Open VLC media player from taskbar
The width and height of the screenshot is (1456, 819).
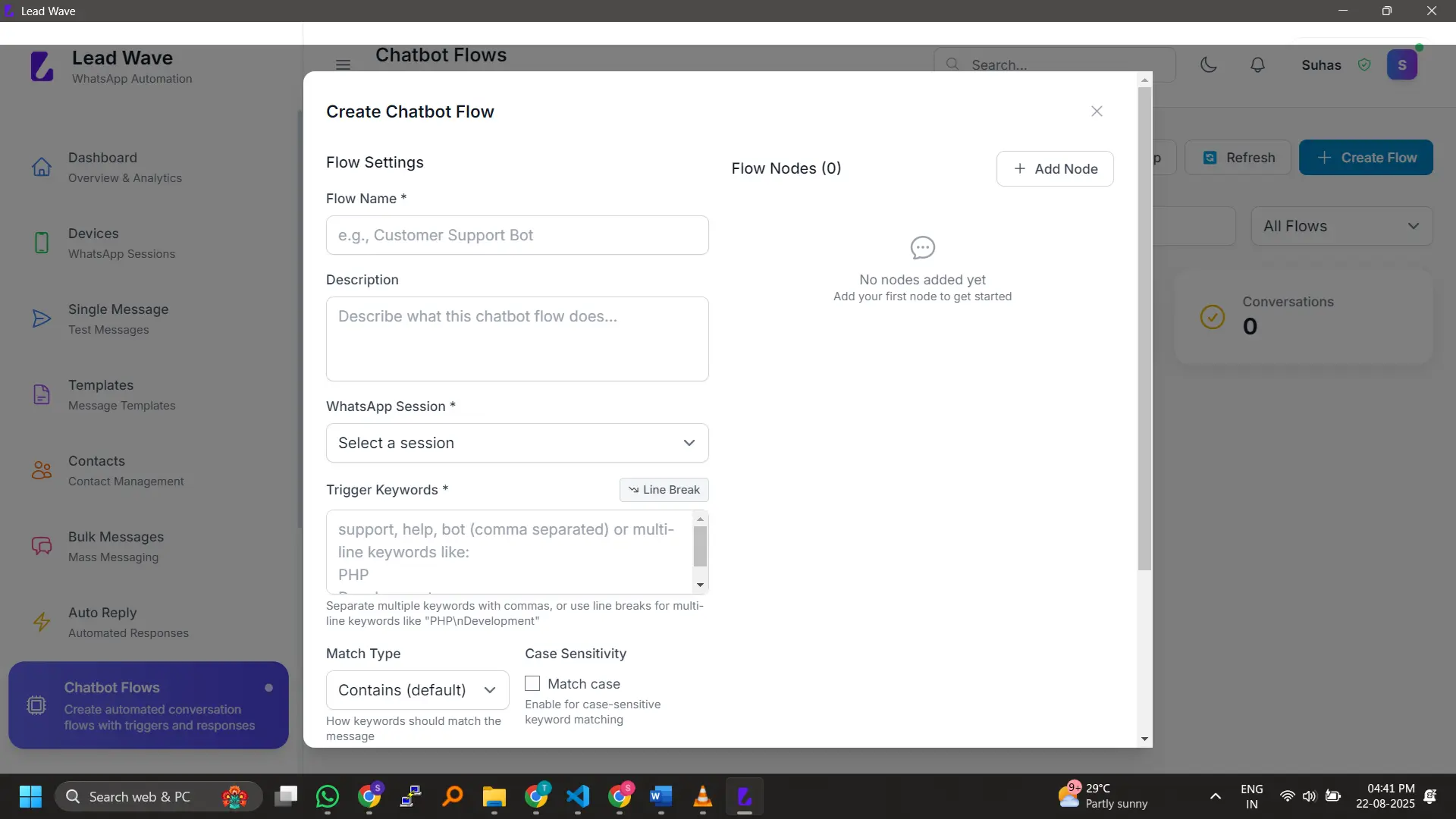pyautogui.click(x=703, y=796)
